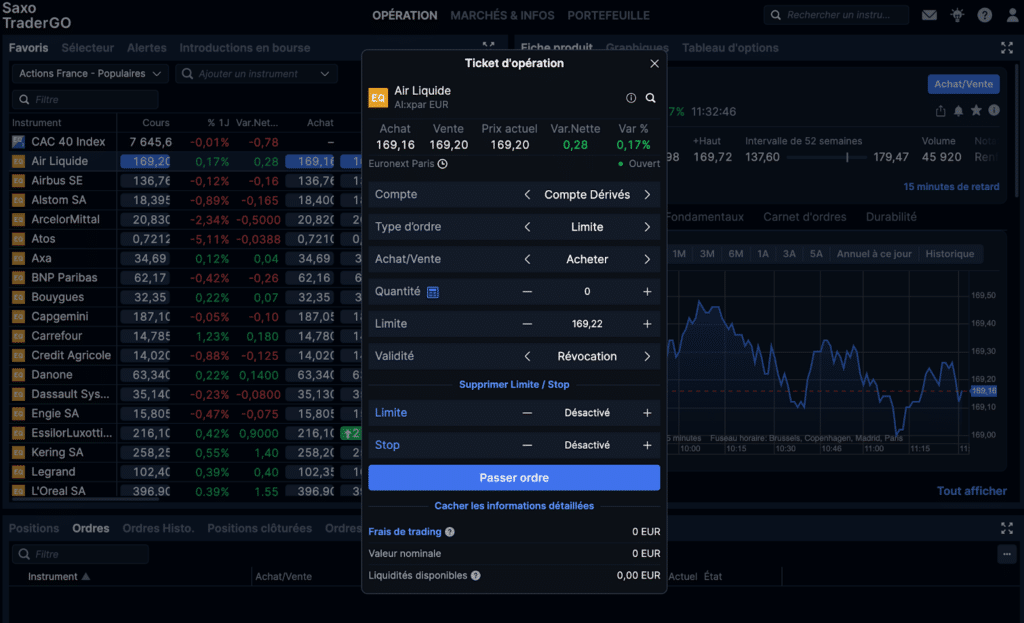Click the share icon in product panel
Image resolution: width=1024 pixels, height=623 pixels.
(x=940, y=111)
